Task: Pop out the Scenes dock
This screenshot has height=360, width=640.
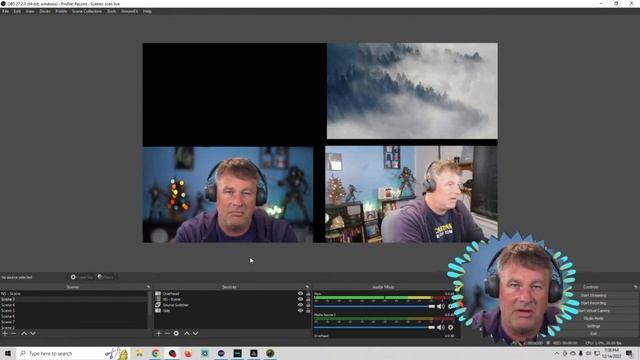Action: pyautogui.click(x=148, y=287)
